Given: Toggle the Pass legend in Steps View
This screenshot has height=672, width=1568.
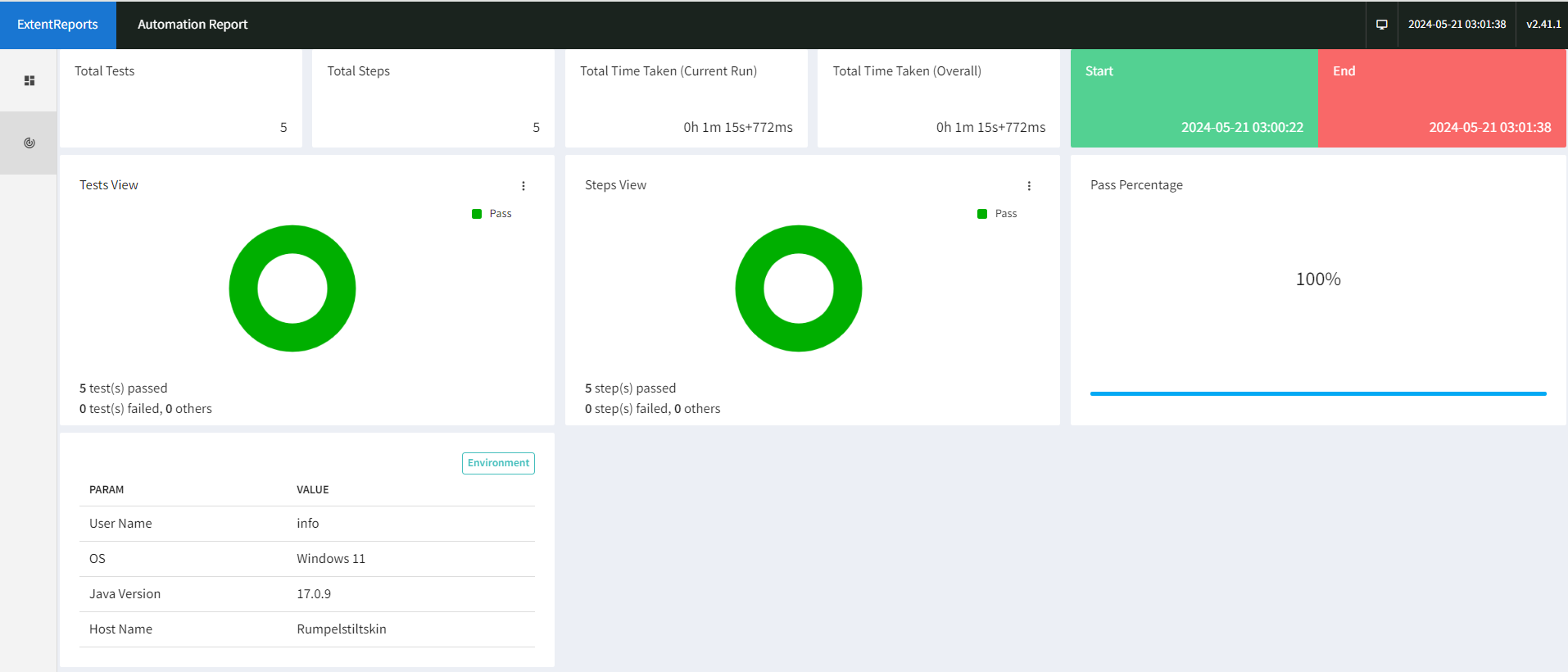Looking at the screenshot, I should pyautogui.click(x=998, y=214).
